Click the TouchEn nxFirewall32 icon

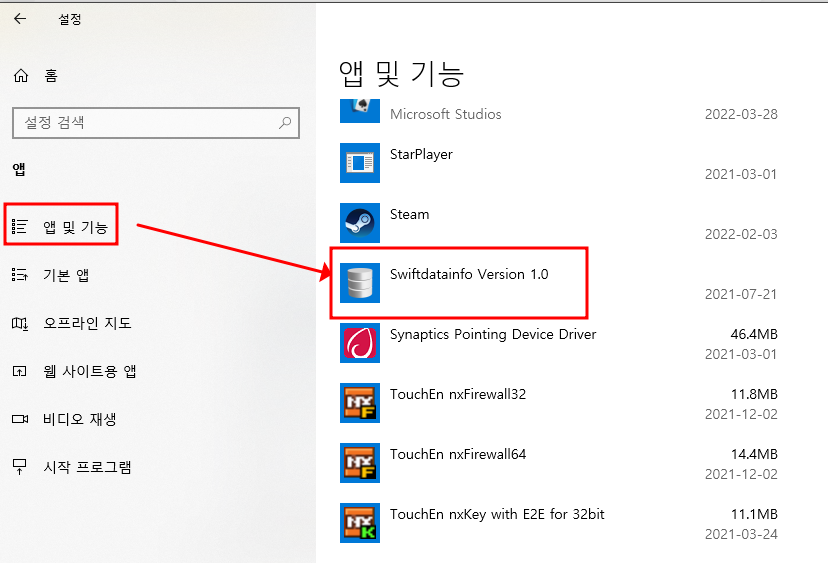(360, 403)
